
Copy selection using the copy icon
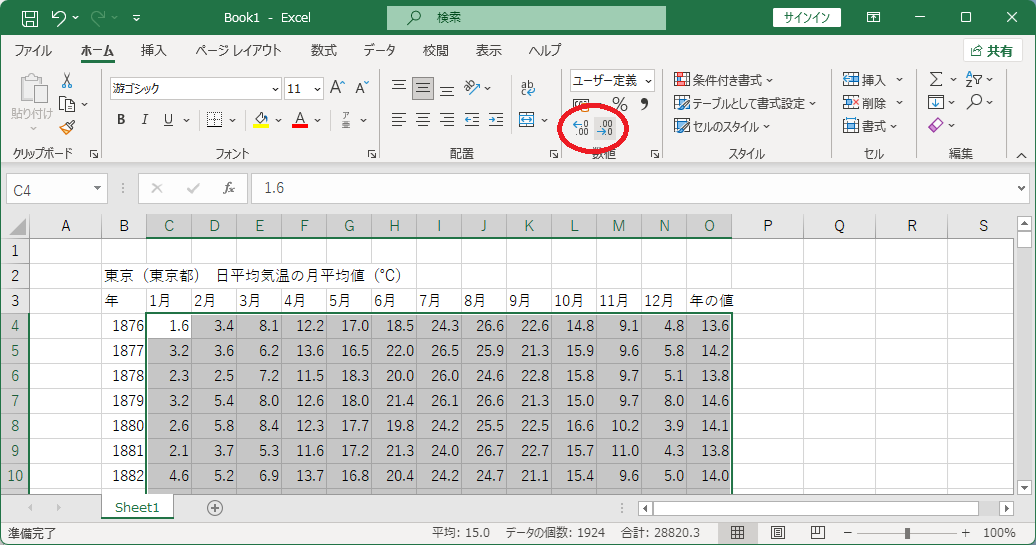point(67,104)
